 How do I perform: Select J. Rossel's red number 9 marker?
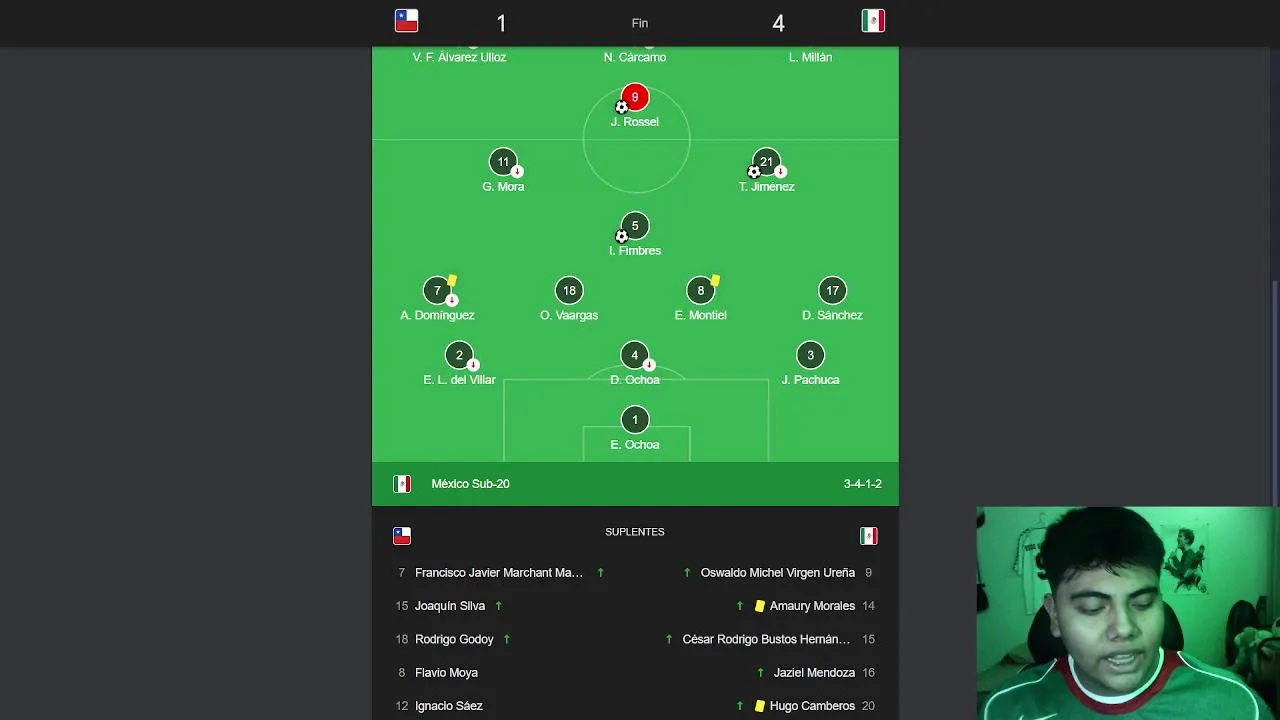coord(635,97)
